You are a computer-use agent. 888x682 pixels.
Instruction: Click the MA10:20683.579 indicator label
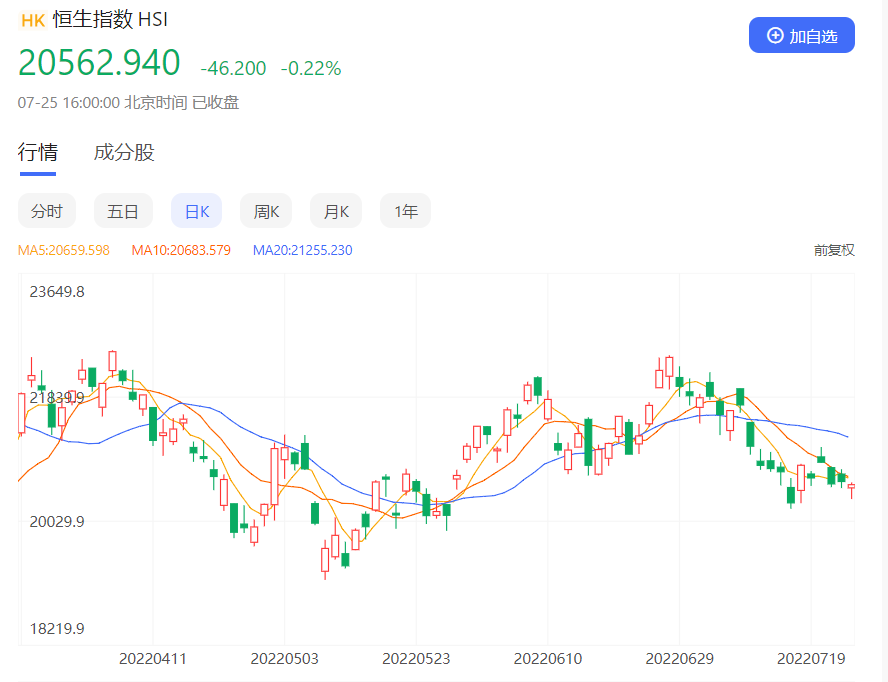pyautogui.click(x=181, y=250)
